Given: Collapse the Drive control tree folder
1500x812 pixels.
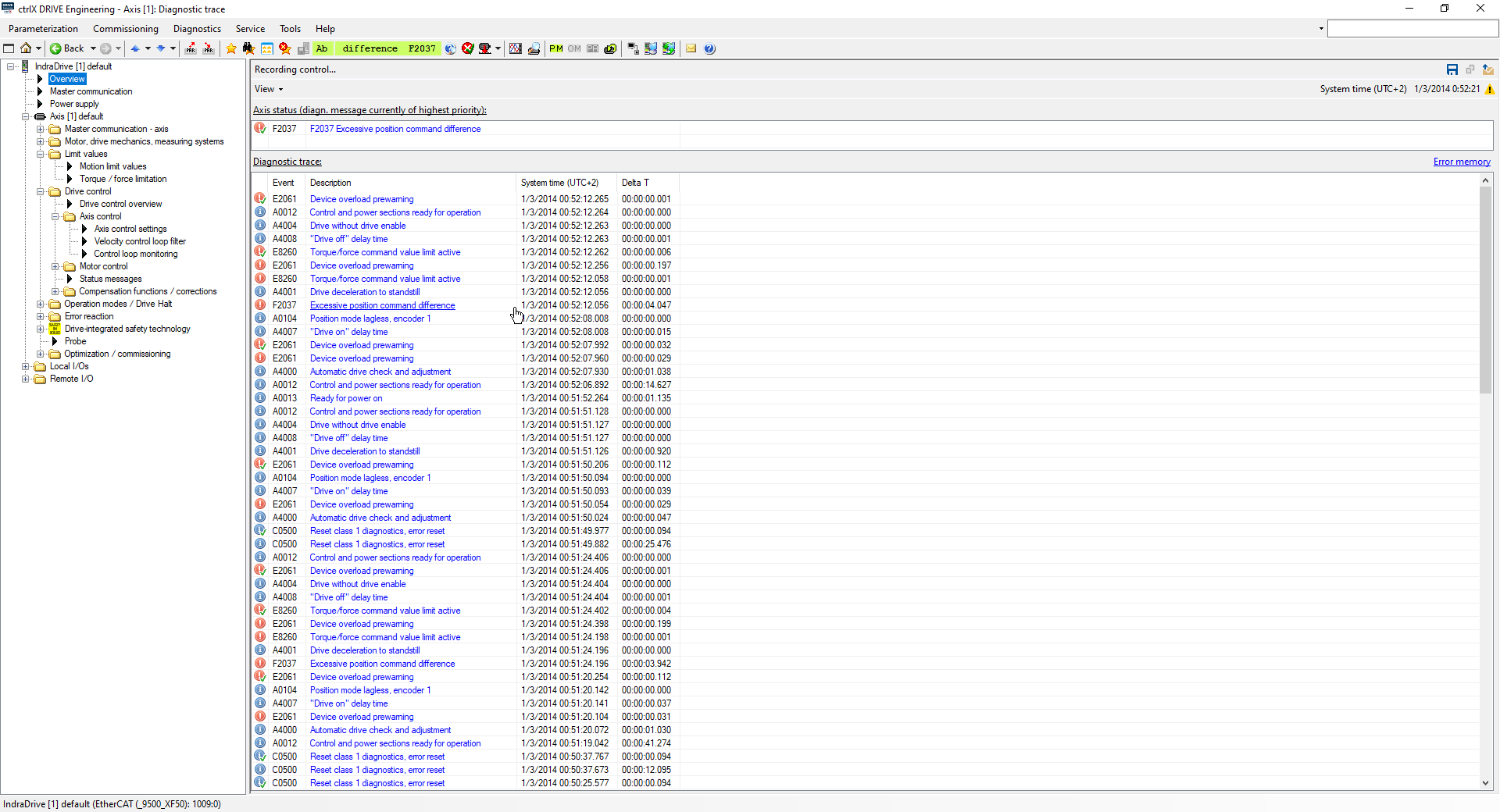Looking at the screenshot, I should click(x=41, y=191).
